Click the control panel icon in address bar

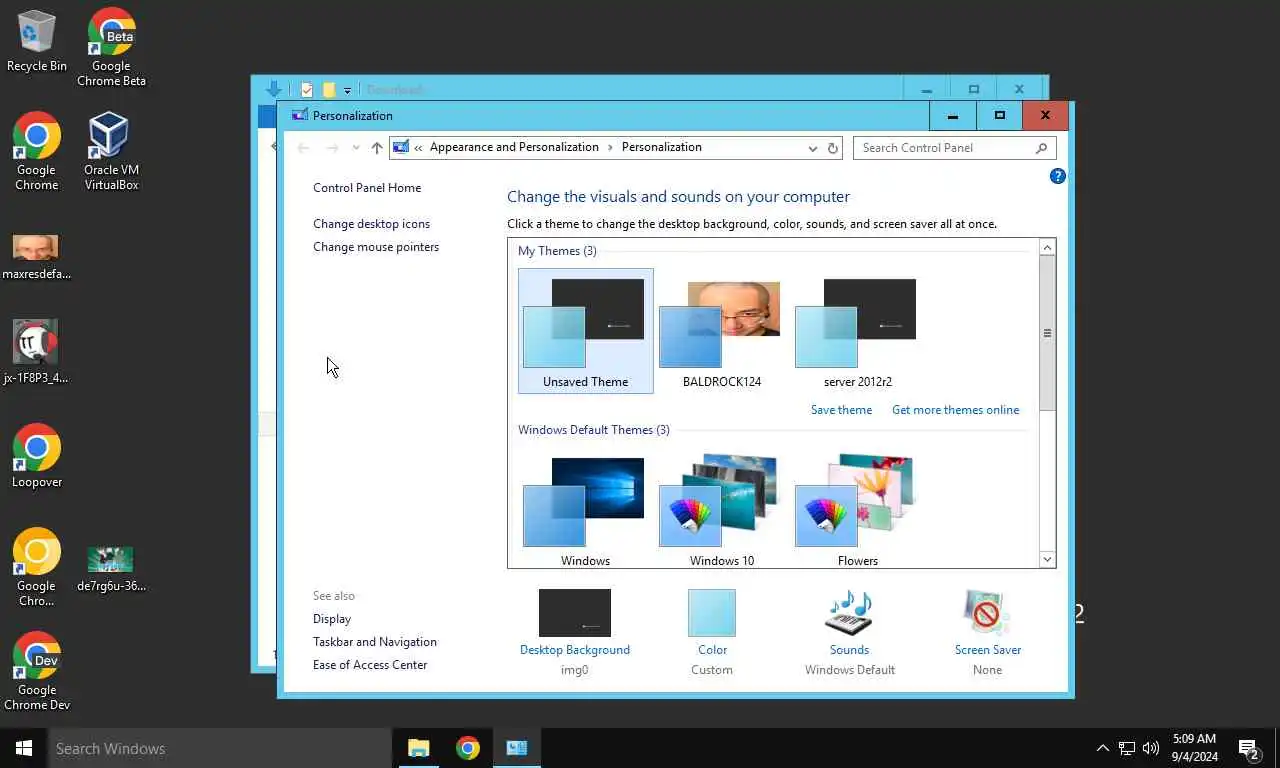(x=401, y=147)
